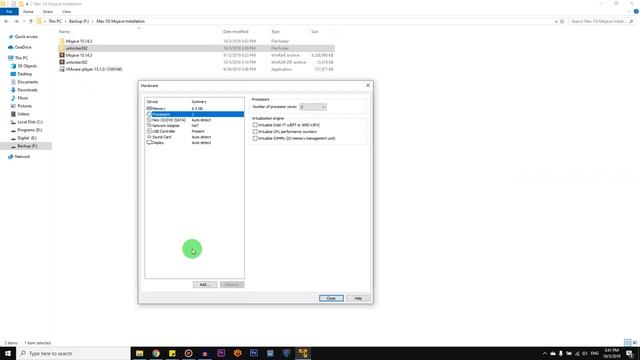The width and height of the screenshot is (640, 360).
Task: Switch to details view layout icon
Action: tap(627, 342)
